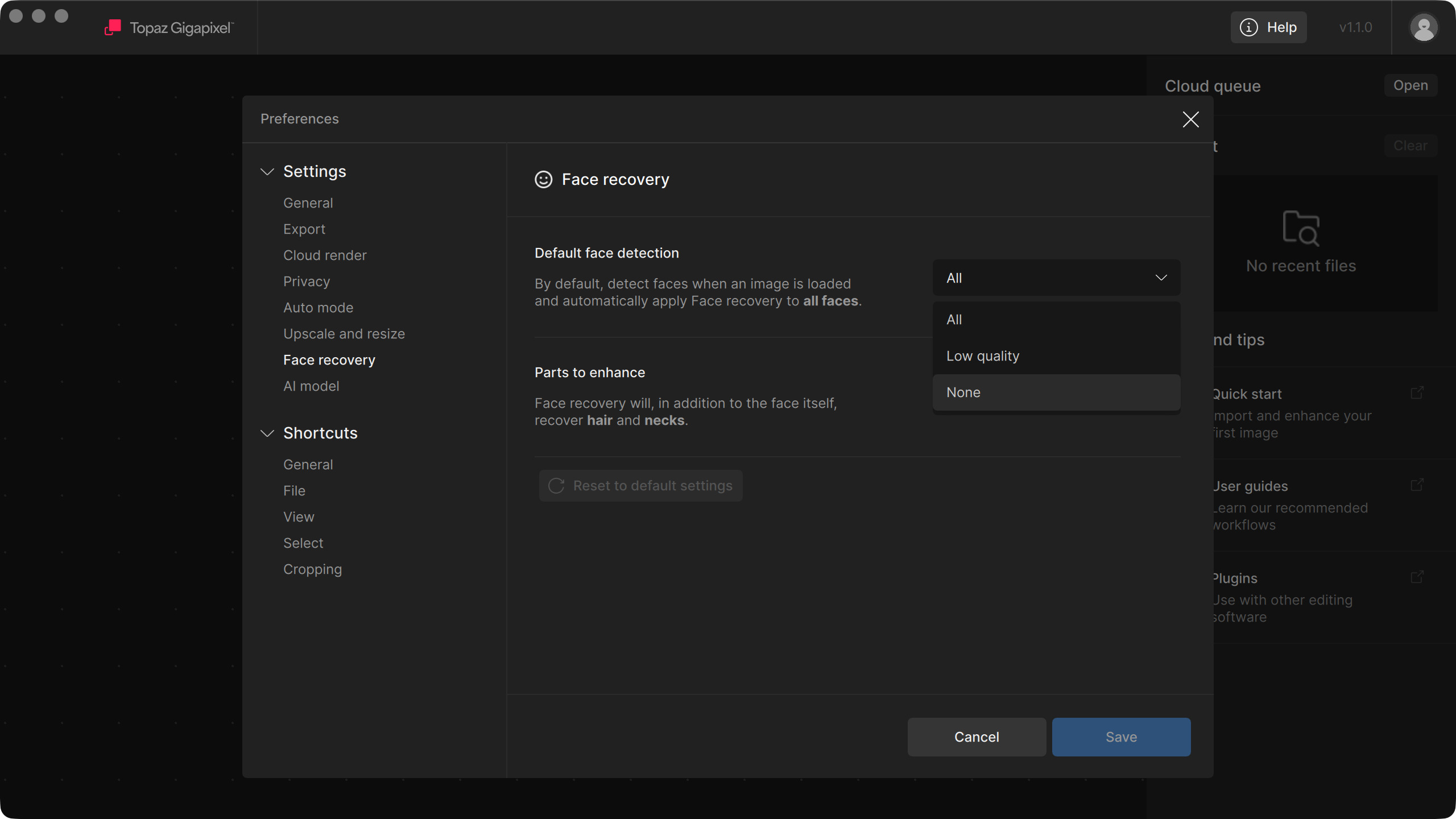This screenshot has width=1456, height=819.
Task: Collapse the Shortcuts section chevron
Action: click(267, 433)
